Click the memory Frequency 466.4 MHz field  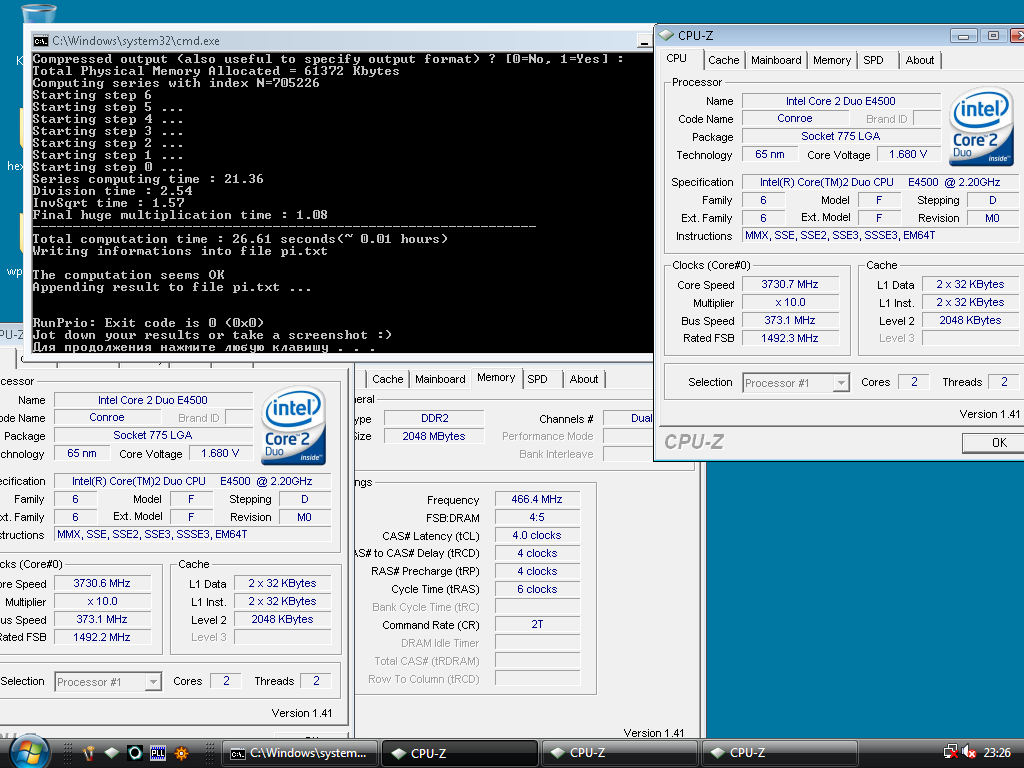537,500
